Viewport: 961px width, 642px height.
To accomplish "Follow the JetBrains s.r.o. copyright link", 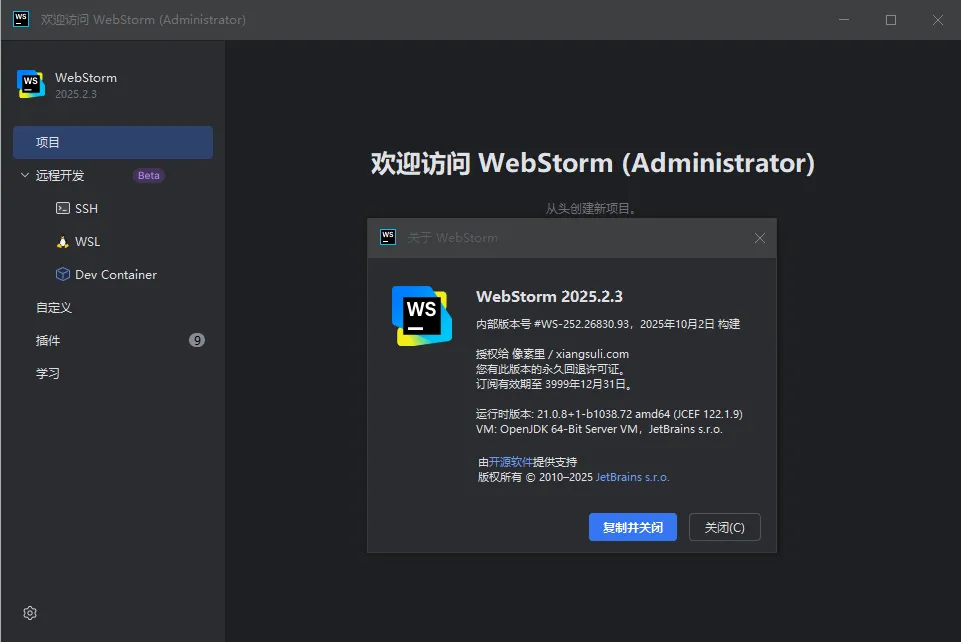I will 632,478.
